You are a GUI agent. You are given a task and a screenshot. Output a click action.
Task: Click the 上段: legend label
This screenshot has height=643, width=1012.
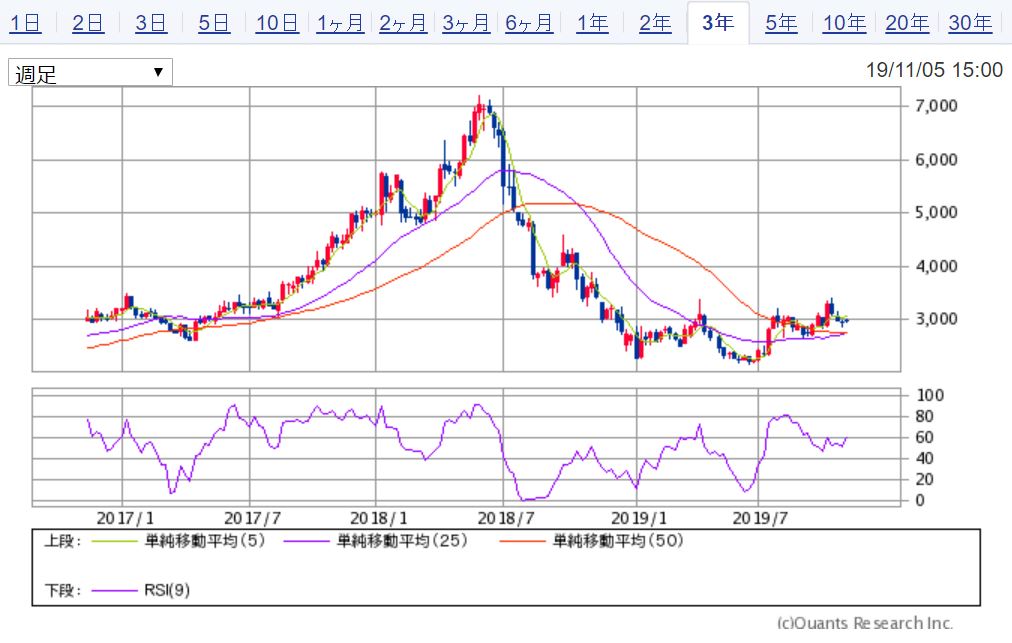(63, 541)
